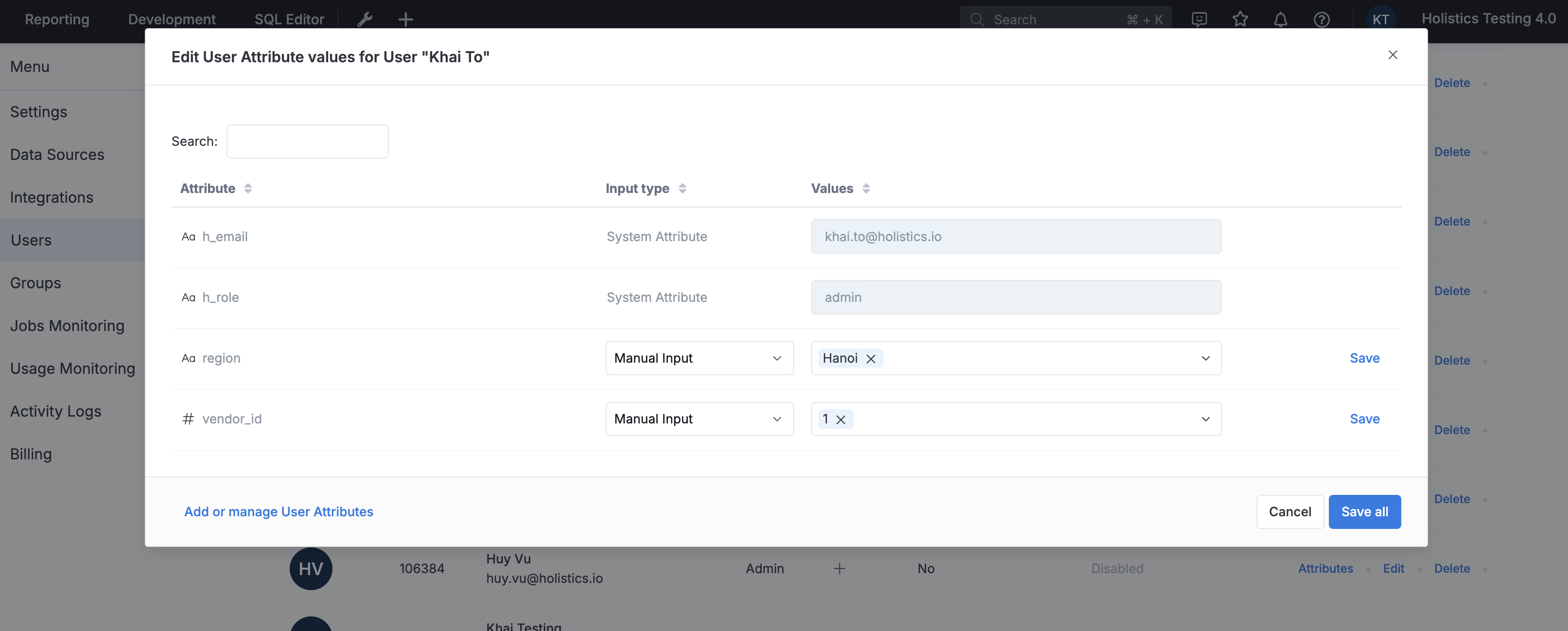
Task: Click the region attribute name
Action: coord(221,358)
